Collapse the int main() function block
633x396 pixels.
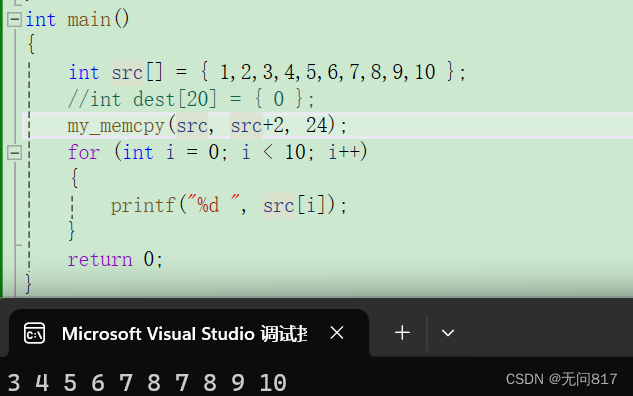pos(15,19)
